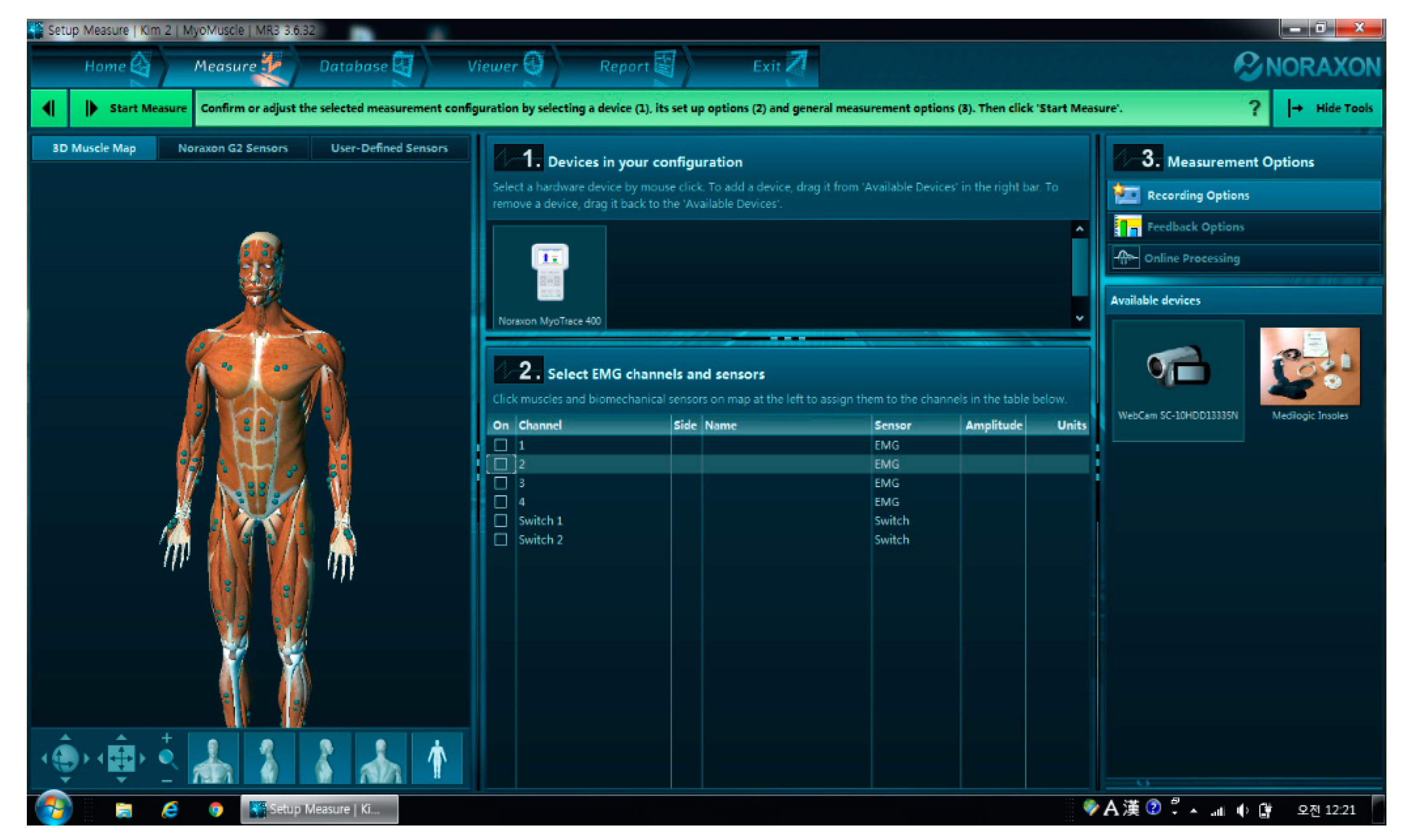Screen dimensions: 1412x840
Task: Toggle Switch 2 channel checkbox
Action: [501, 540]
